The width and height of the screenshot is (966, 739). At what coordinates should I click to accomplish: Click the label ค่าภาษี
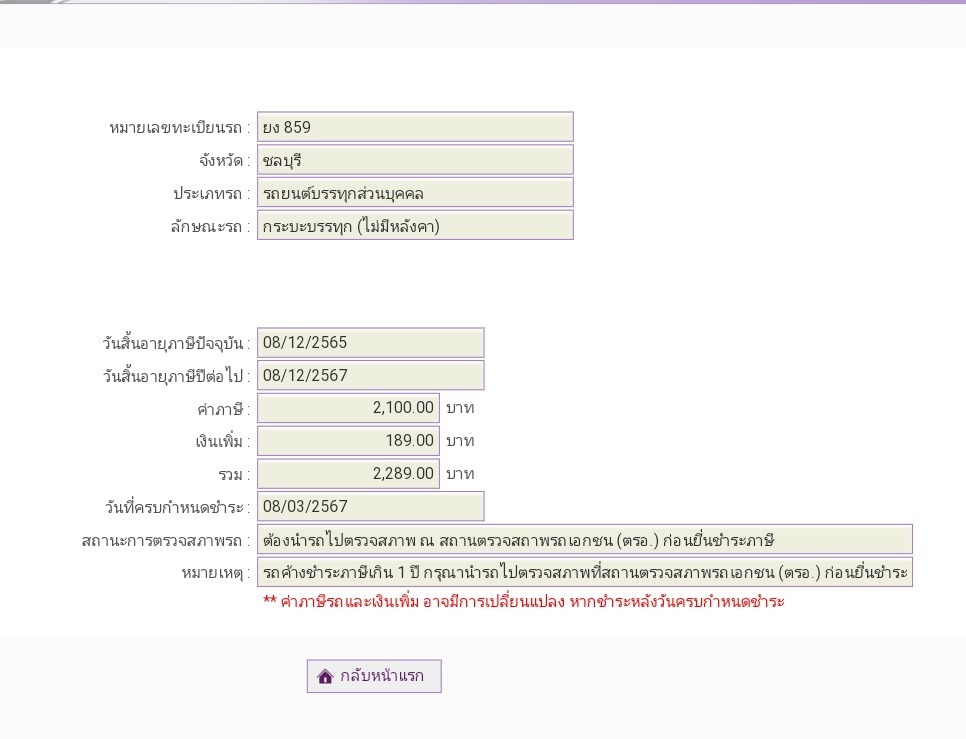point(224,409)
